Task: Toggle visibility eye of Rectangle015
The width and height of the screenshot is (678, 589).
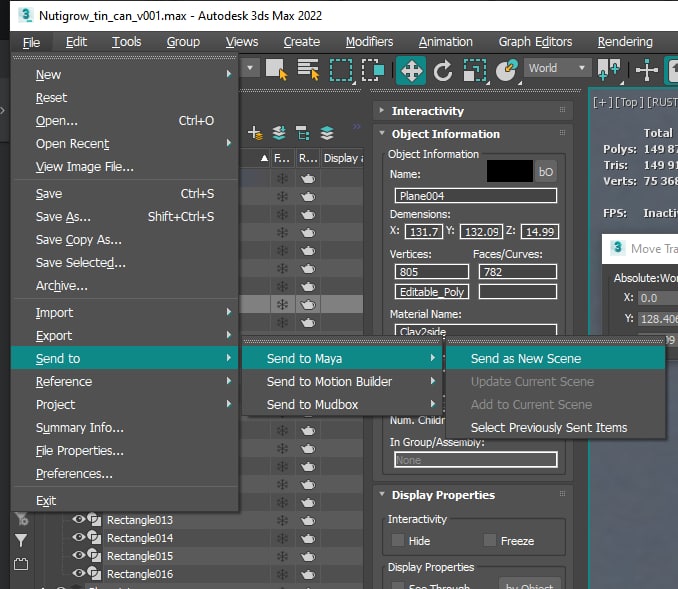Action: [78, 555]
